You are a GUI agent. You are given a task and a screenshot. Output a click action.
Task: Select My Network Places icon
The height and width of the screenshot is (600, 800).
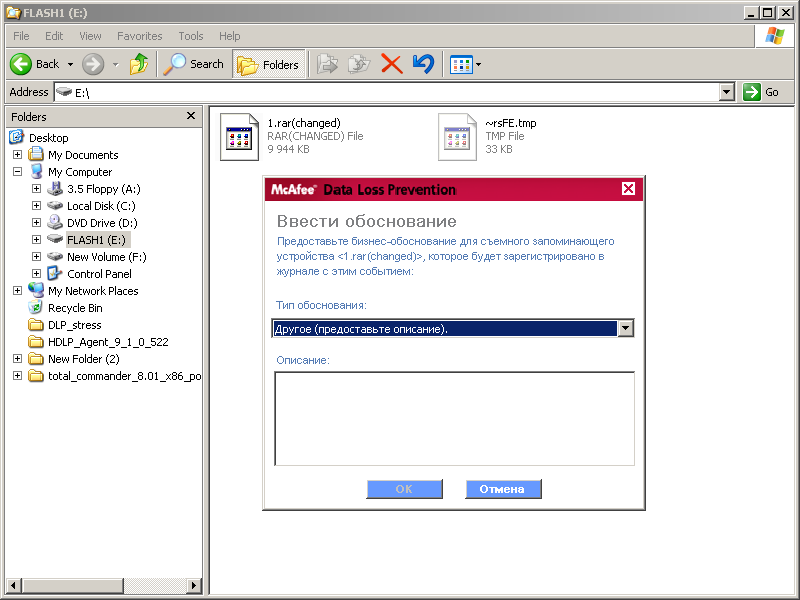click(36, 290)
